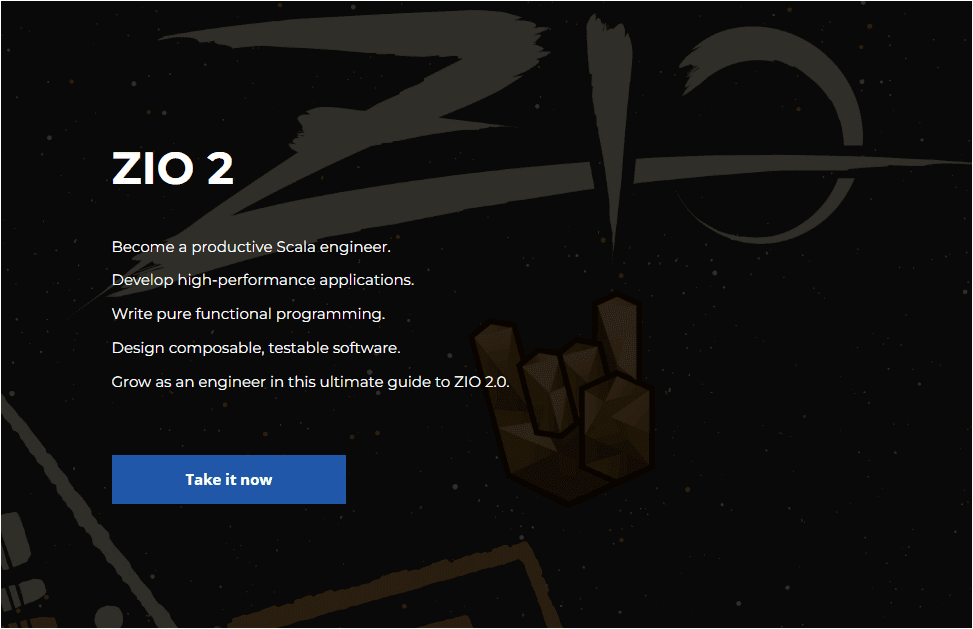This screenshot has width=973, height=629.
Task: Click "ZIO 2.0." at end of last line
Action: (x=482, y=382)
